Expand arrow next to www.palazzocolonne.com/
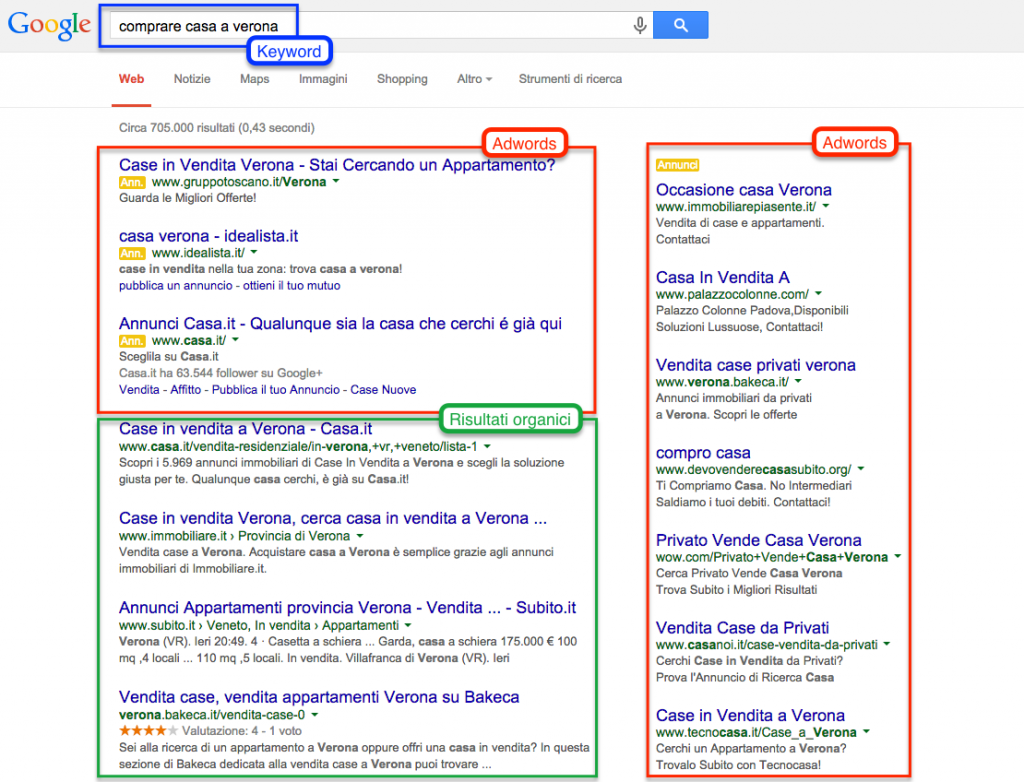Viewport: 1024px width, 782px height. point(818,293)
